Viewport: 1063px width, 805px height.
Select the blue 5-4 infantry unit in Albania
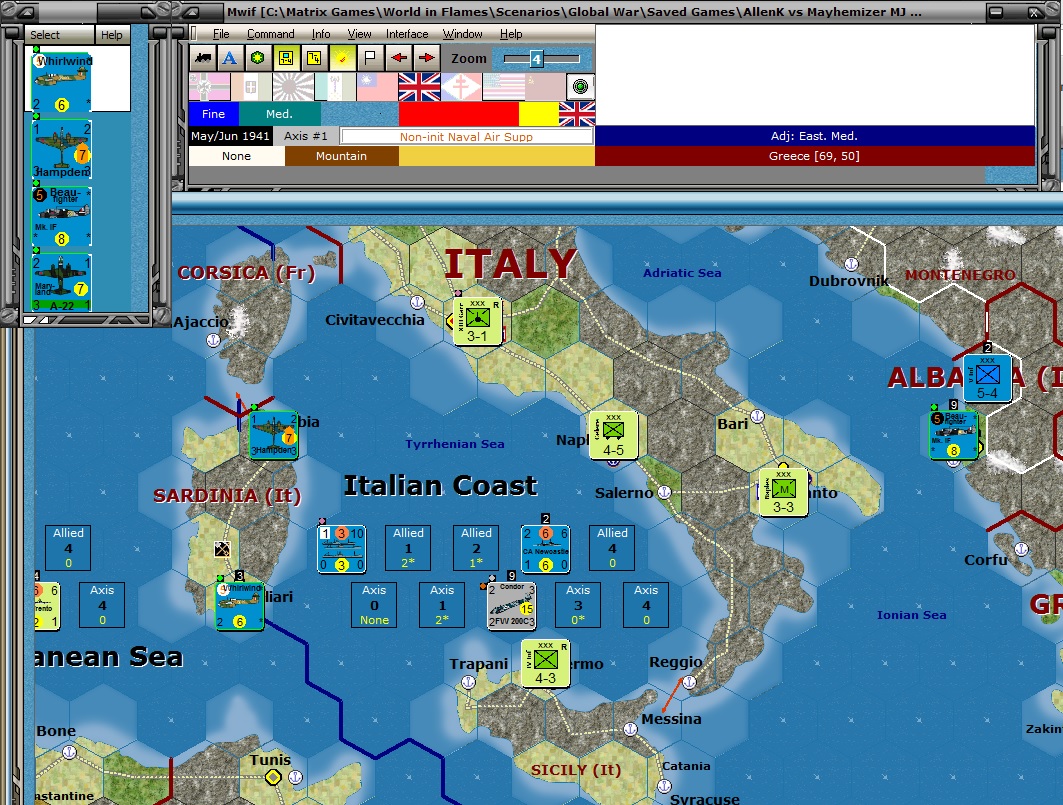coord(987,378)
